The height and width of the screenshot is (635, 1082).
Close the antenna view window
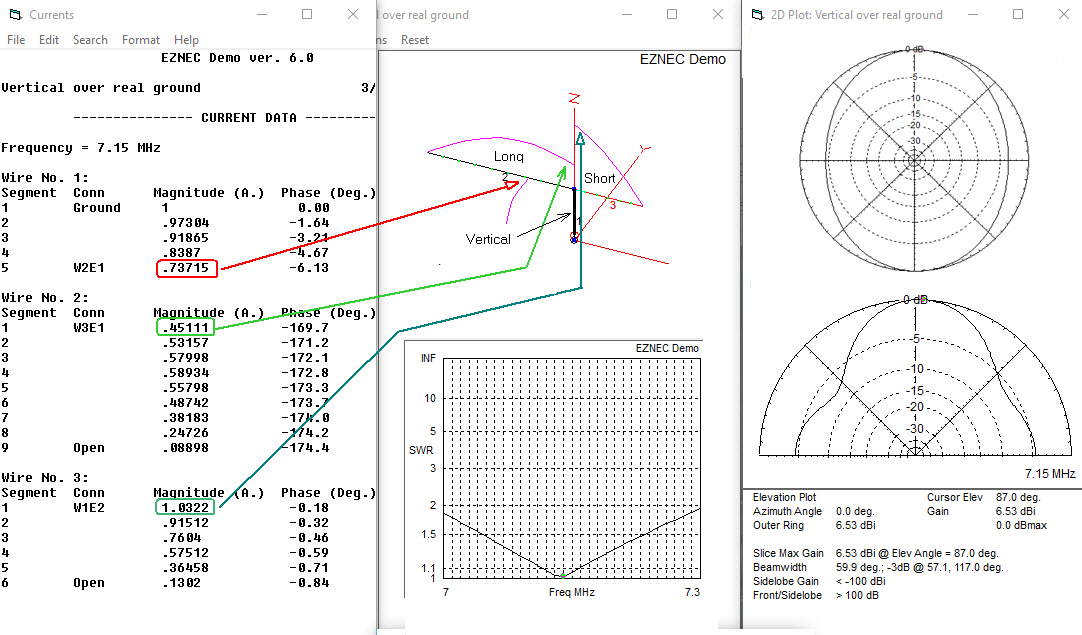(x=718, y=15)
